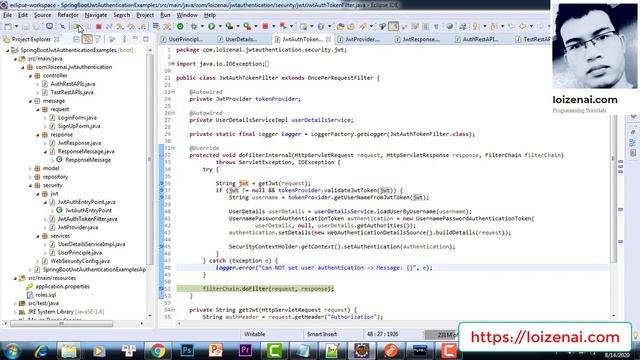Click the New file toolbar icon
640x360 pixels.
point(8,27)
